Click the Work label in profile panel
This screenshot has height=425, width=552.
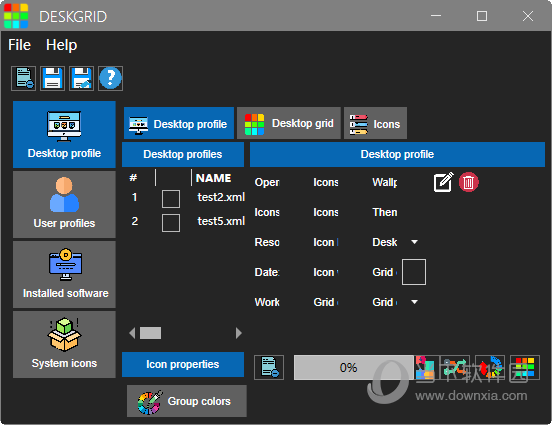coord(267,302)
